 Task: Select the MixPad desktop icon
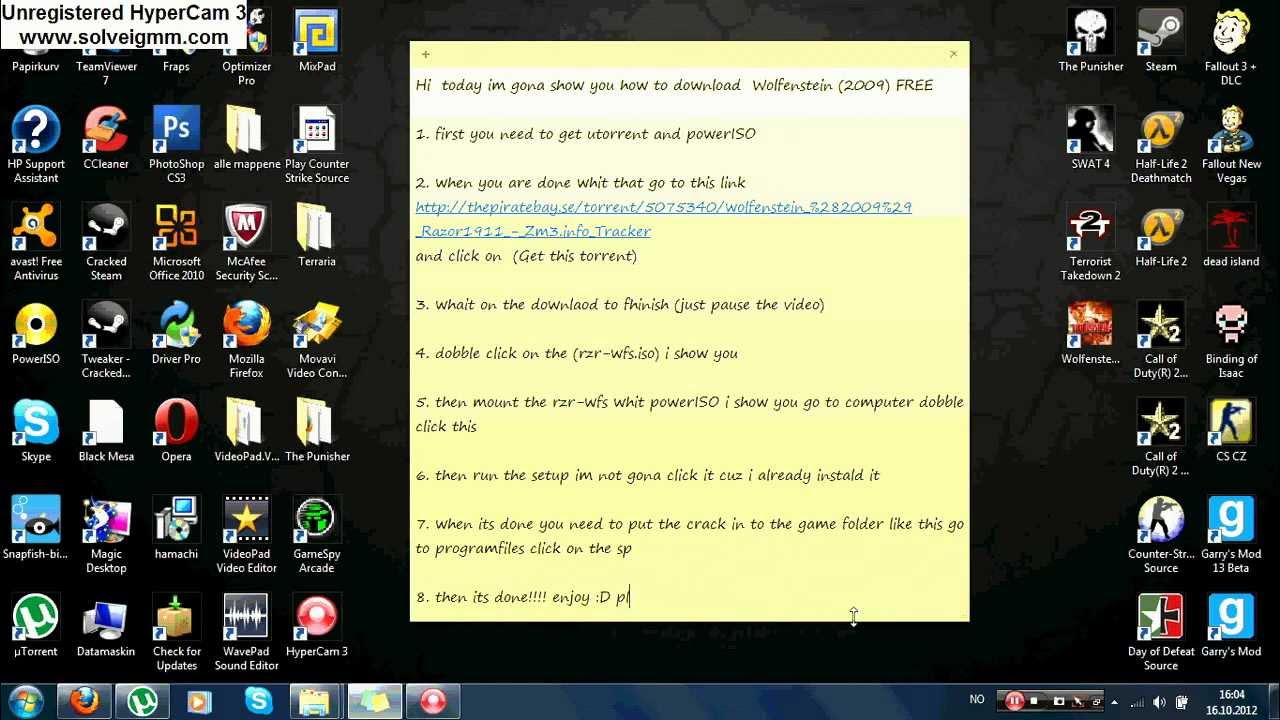(317, 41)
